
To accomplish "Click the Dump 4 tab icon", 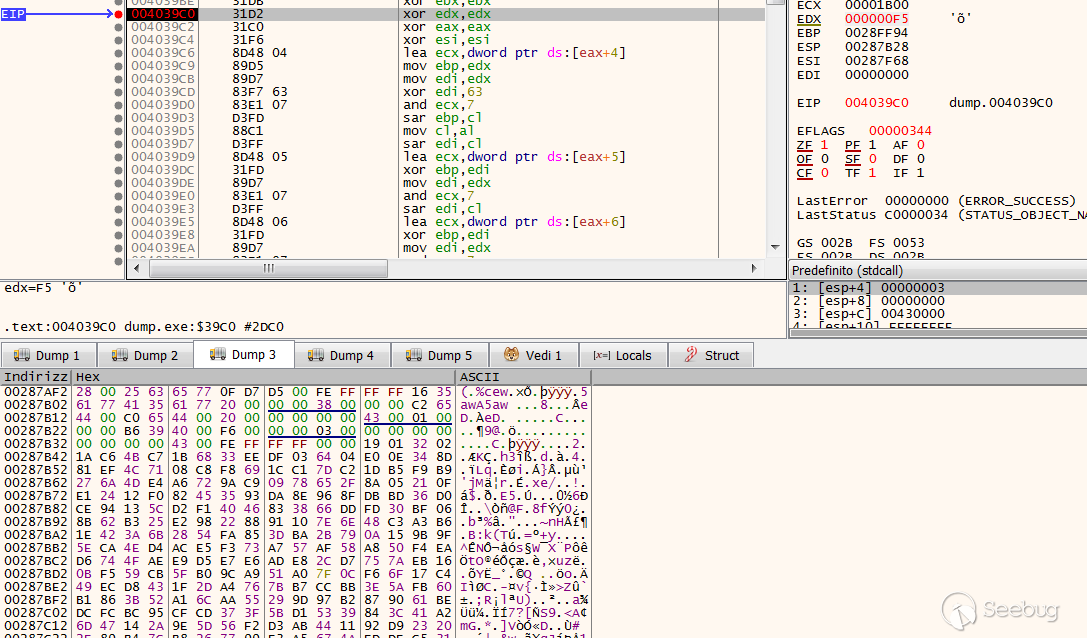I will [x=316, y=355].
